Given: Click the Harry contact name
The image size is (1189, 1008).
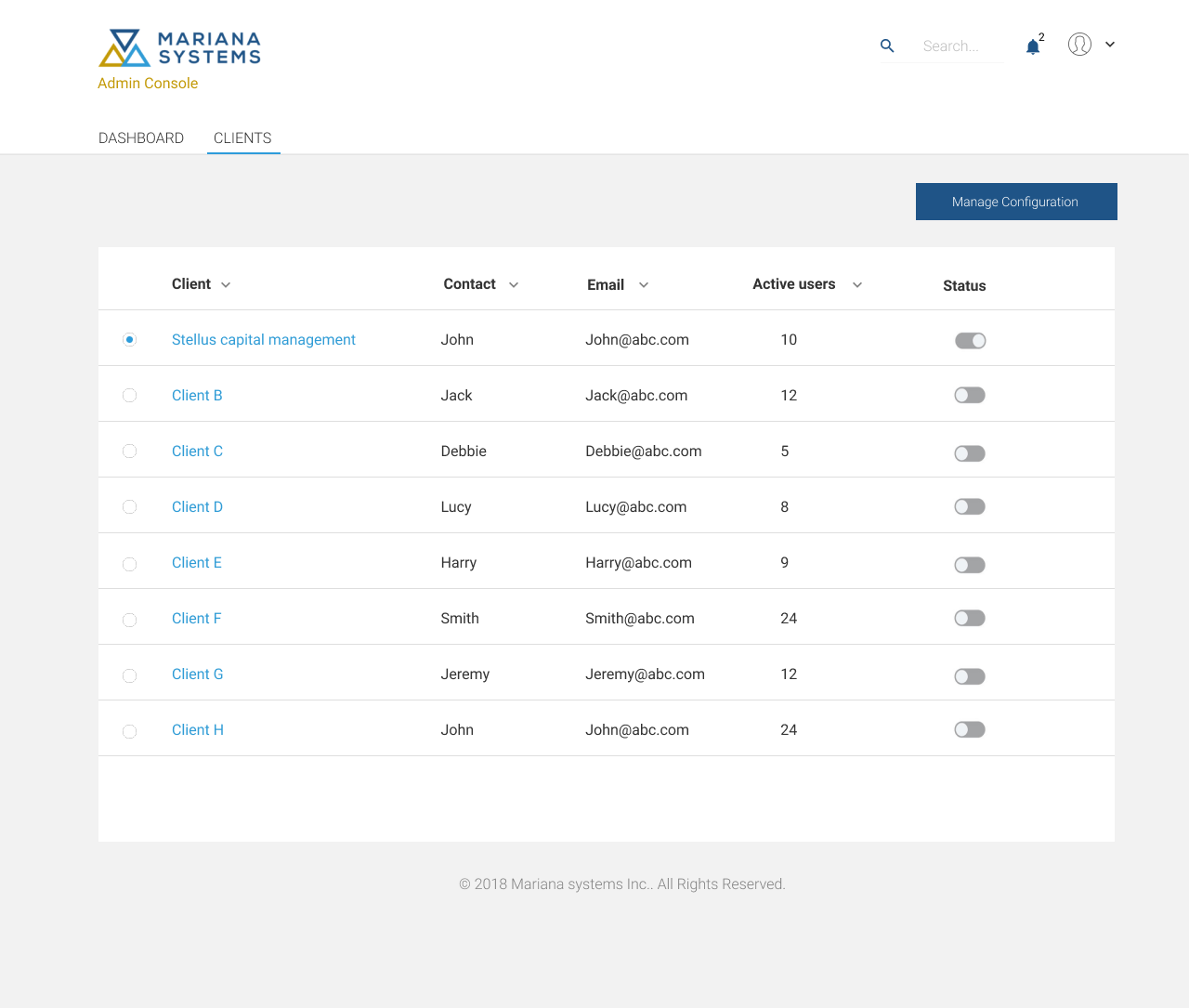Looking at the screenshot, I should click(x=459, y=562).
